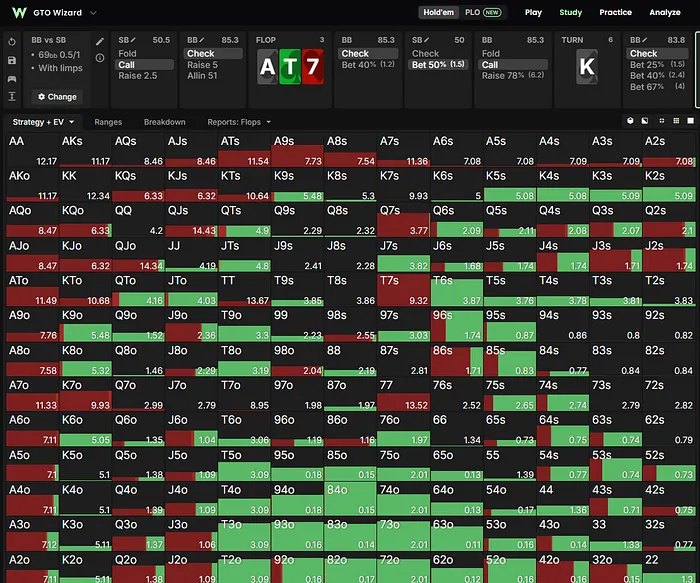Switch to the Ranges tab
This screenshot has height=583, width=700.
[x=108, y=122]
